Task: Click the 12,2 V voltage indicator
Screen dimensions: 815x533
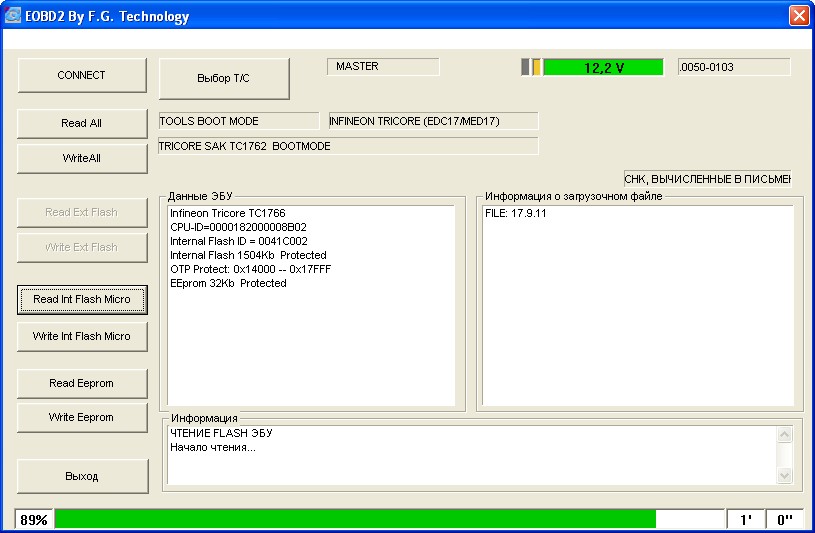Action: click(603, 68)
